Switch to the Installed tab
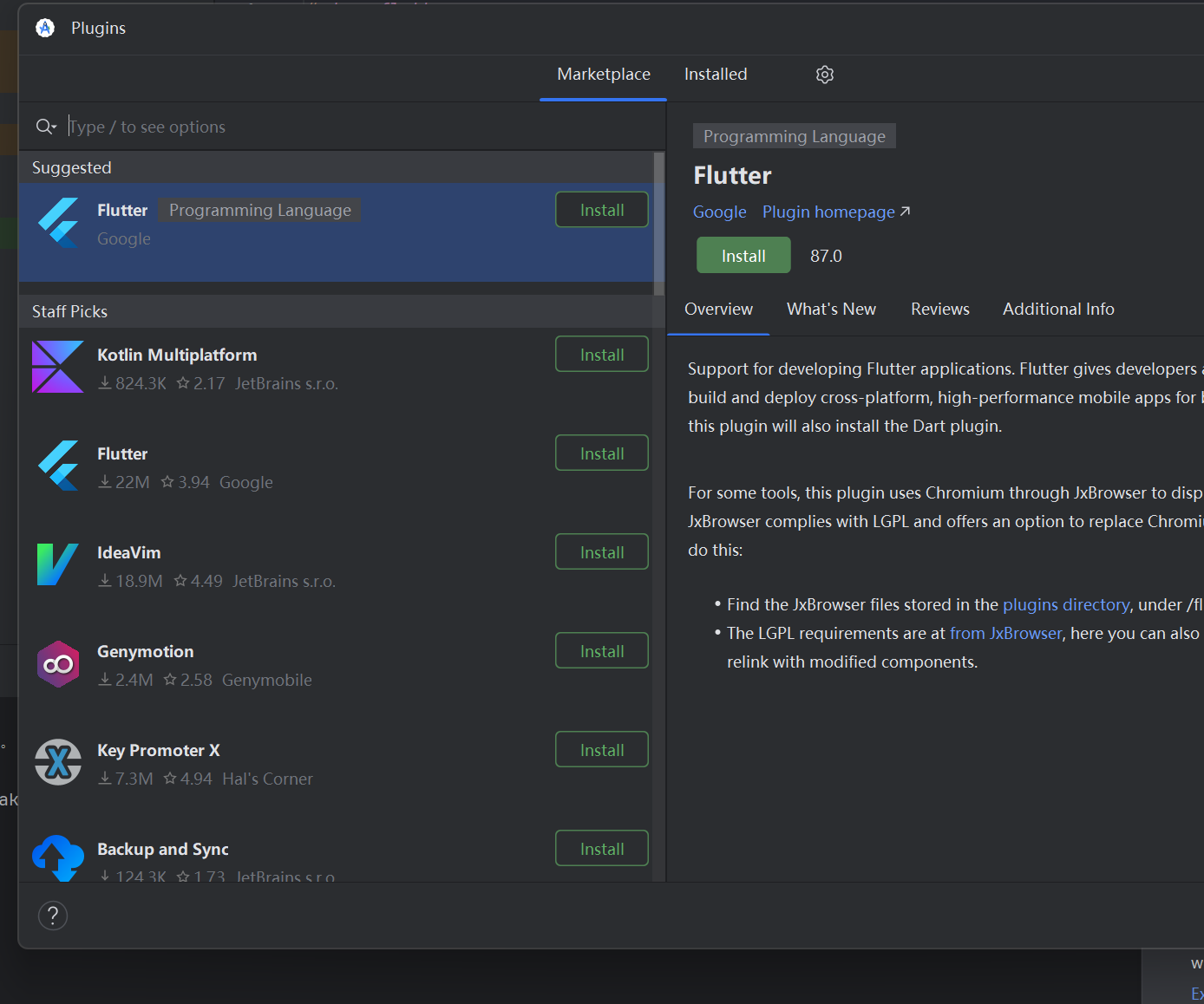The height and width of the screenshot is (1004, 1204). point(715,75)
